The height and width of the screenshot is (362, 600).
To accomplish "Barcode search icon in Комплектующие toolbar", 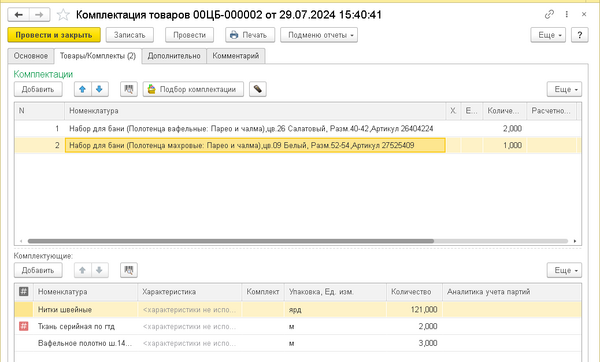I will coord(129,270).
